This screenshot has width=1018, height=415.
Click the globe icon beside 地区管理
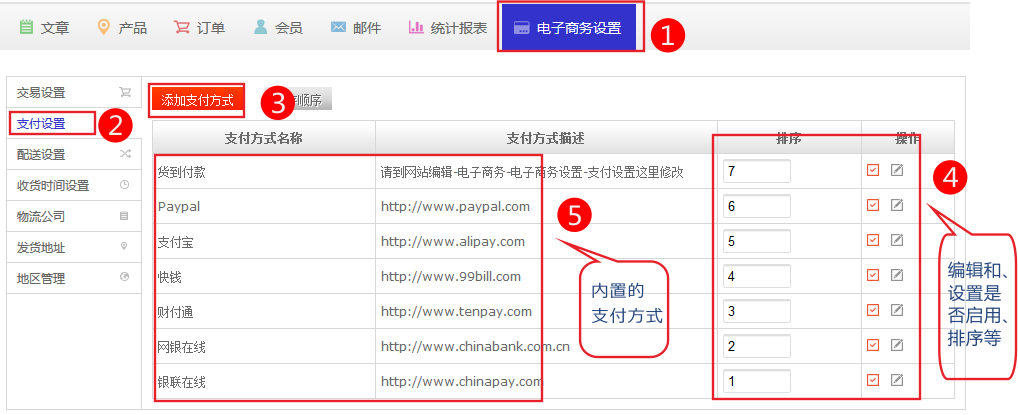pos(125,277)
